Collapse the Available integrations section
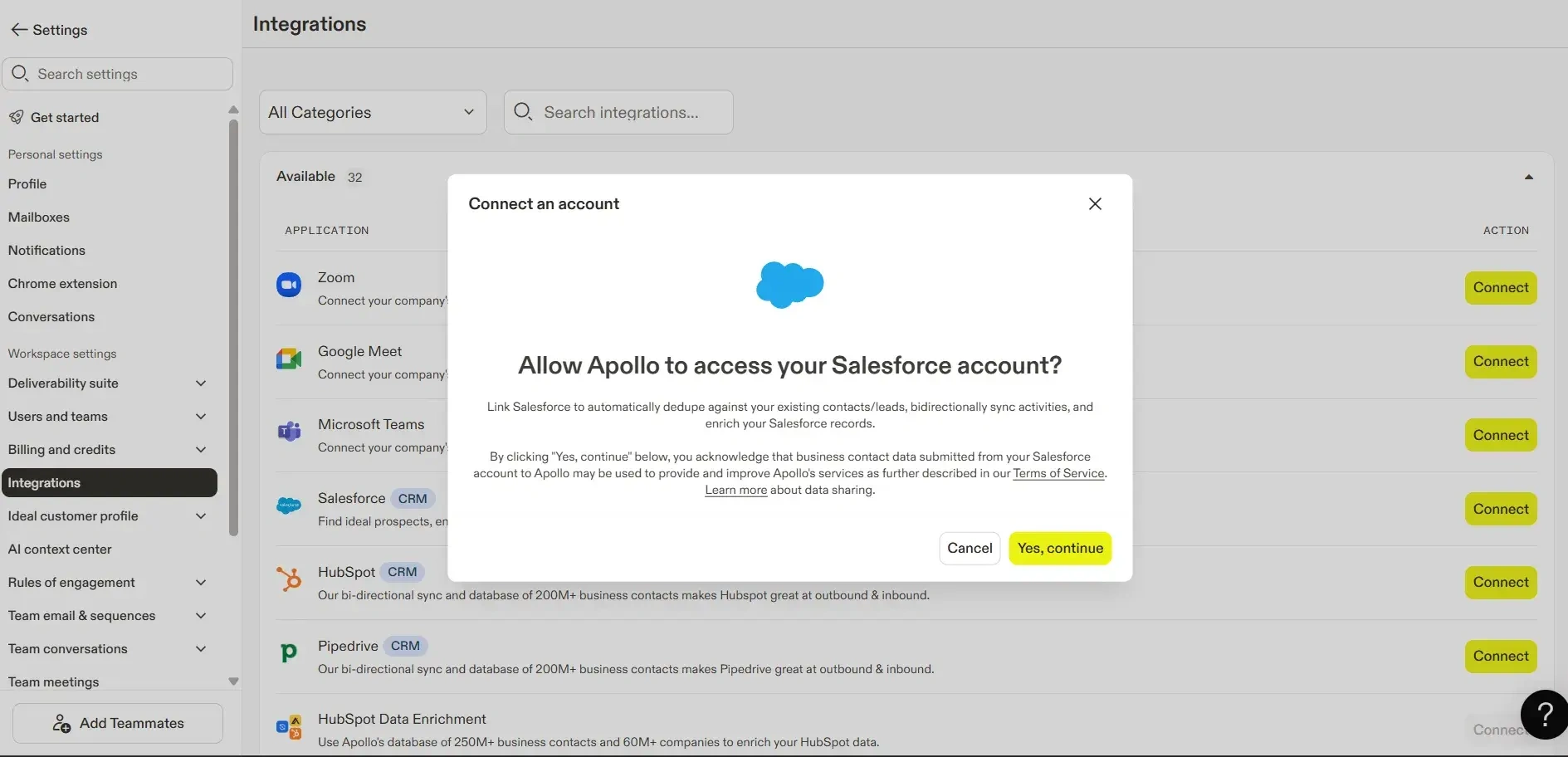Viewport: 1568px width, 757px height. point(1528,177)
